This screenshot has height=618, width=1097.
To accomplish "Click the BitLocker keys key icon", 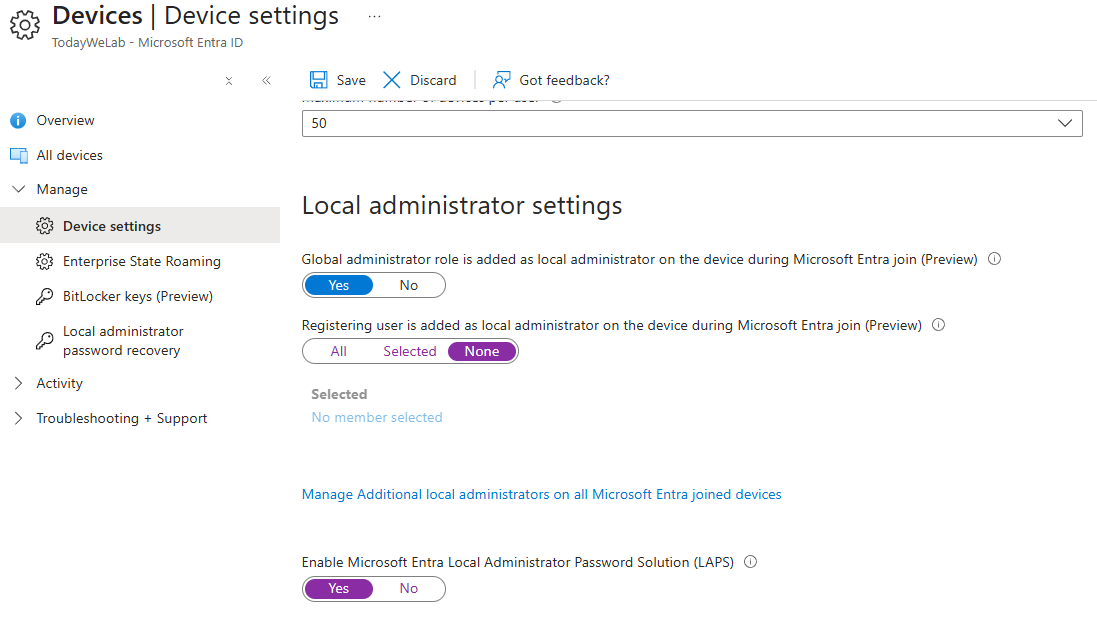I will (44, 297).
